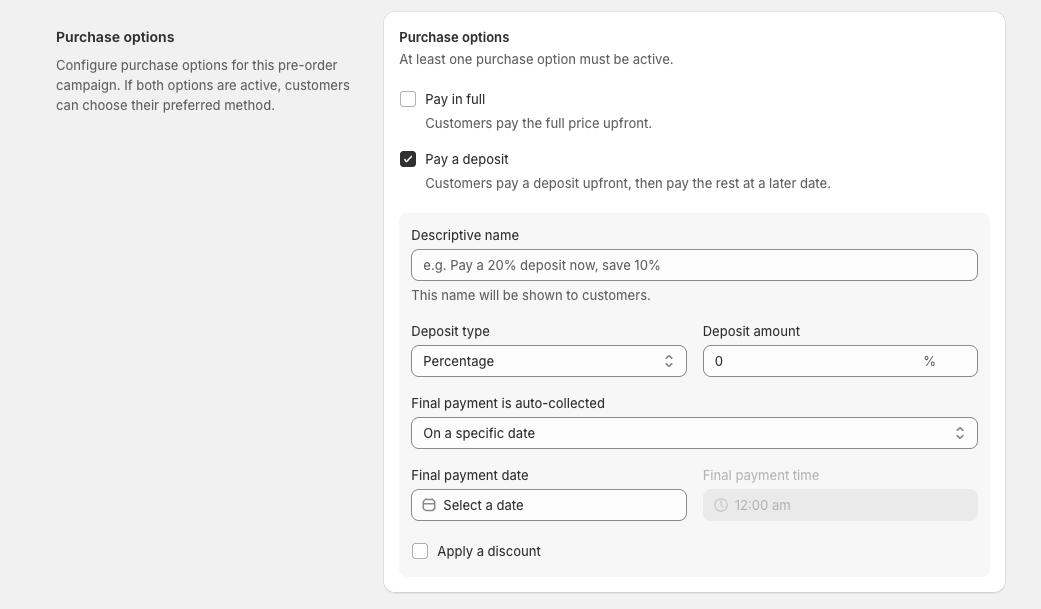Click inside the Descriptive name field

[x=694, y=264]
